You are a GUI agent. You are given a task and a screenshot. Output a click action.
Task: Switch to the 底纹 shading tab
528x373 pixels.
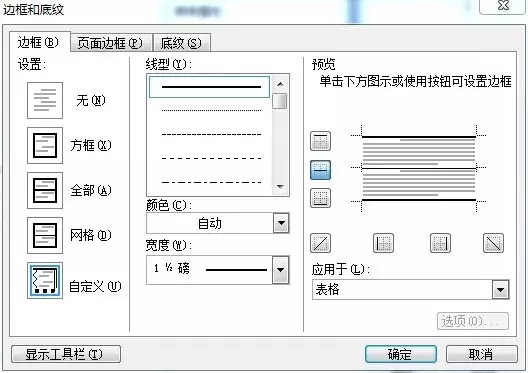coord(182,43)
